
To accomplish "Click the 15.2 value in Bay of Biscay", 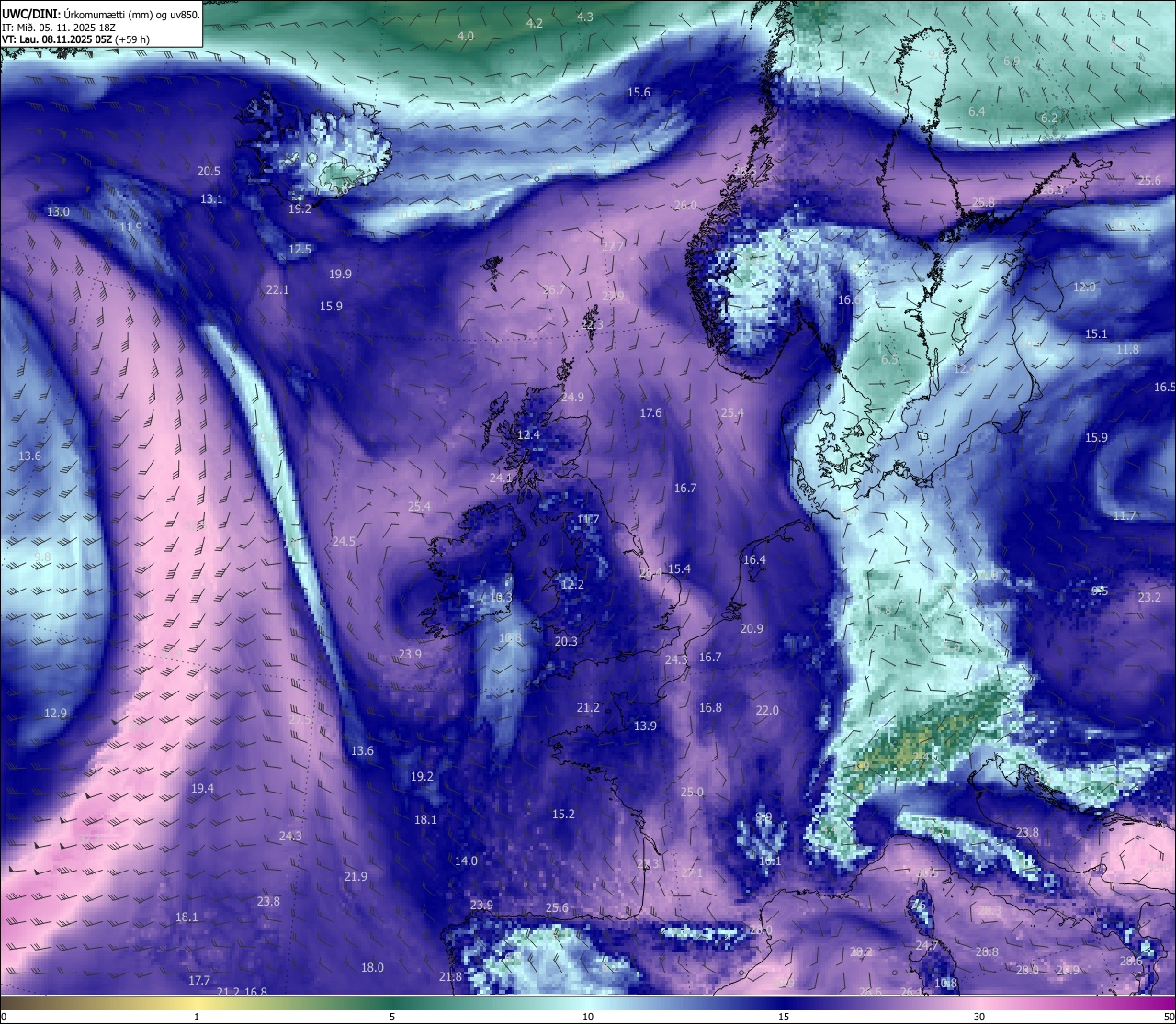I will 563,815.
